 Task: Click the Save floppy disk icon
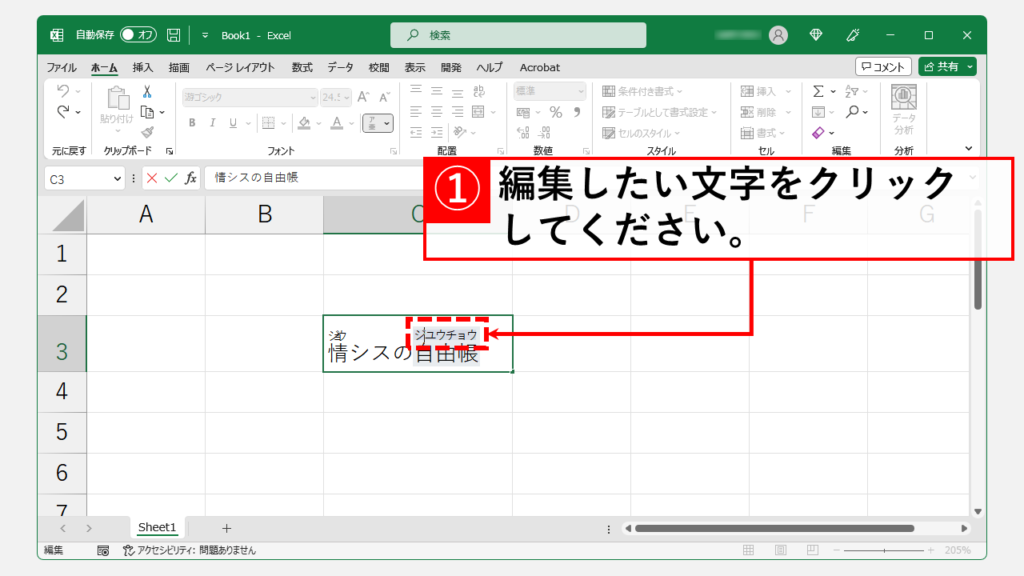coord(173,35)
